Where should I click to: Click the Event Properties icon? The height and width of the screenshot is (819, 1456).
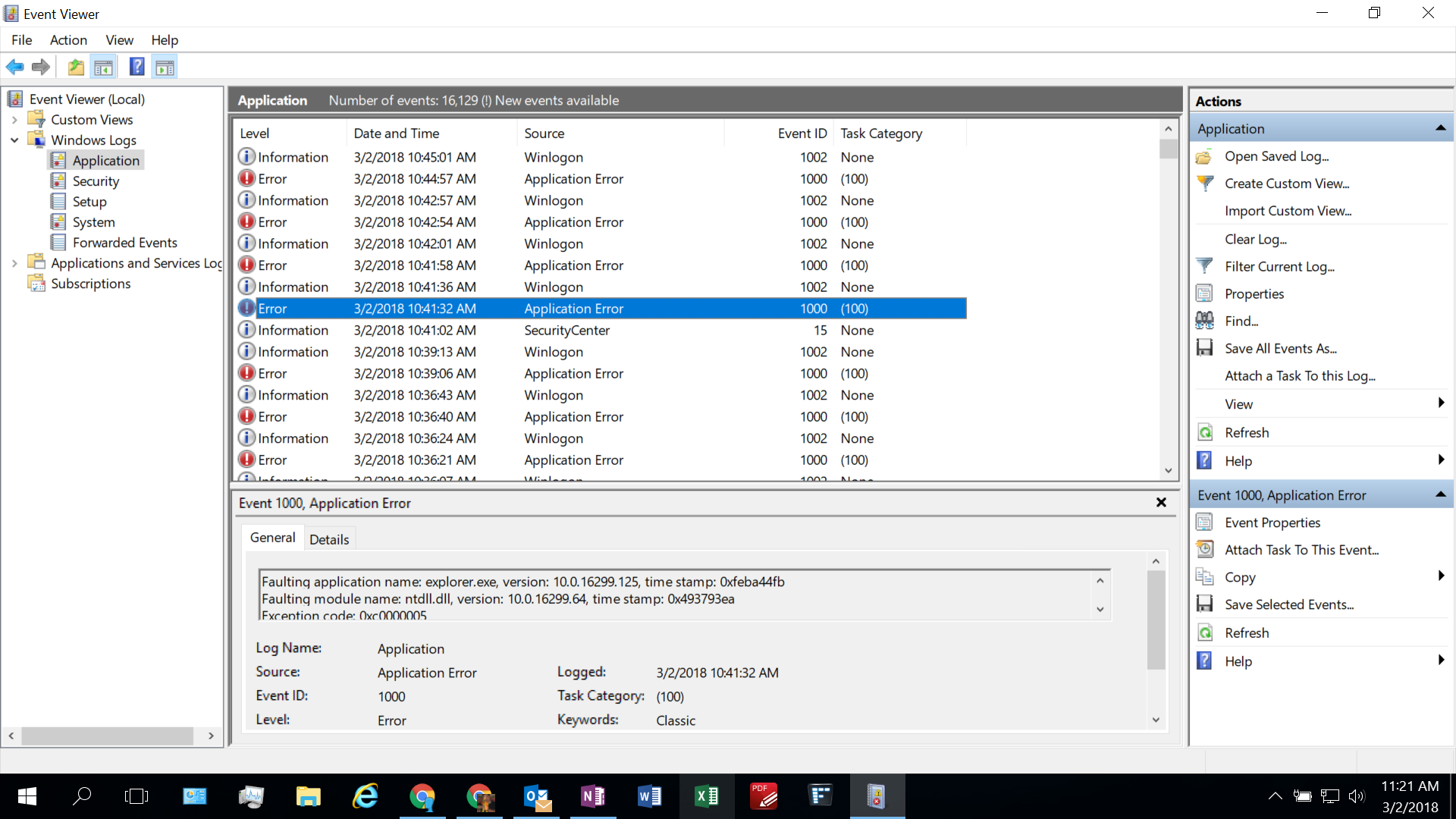click(x=1204, y=522)
